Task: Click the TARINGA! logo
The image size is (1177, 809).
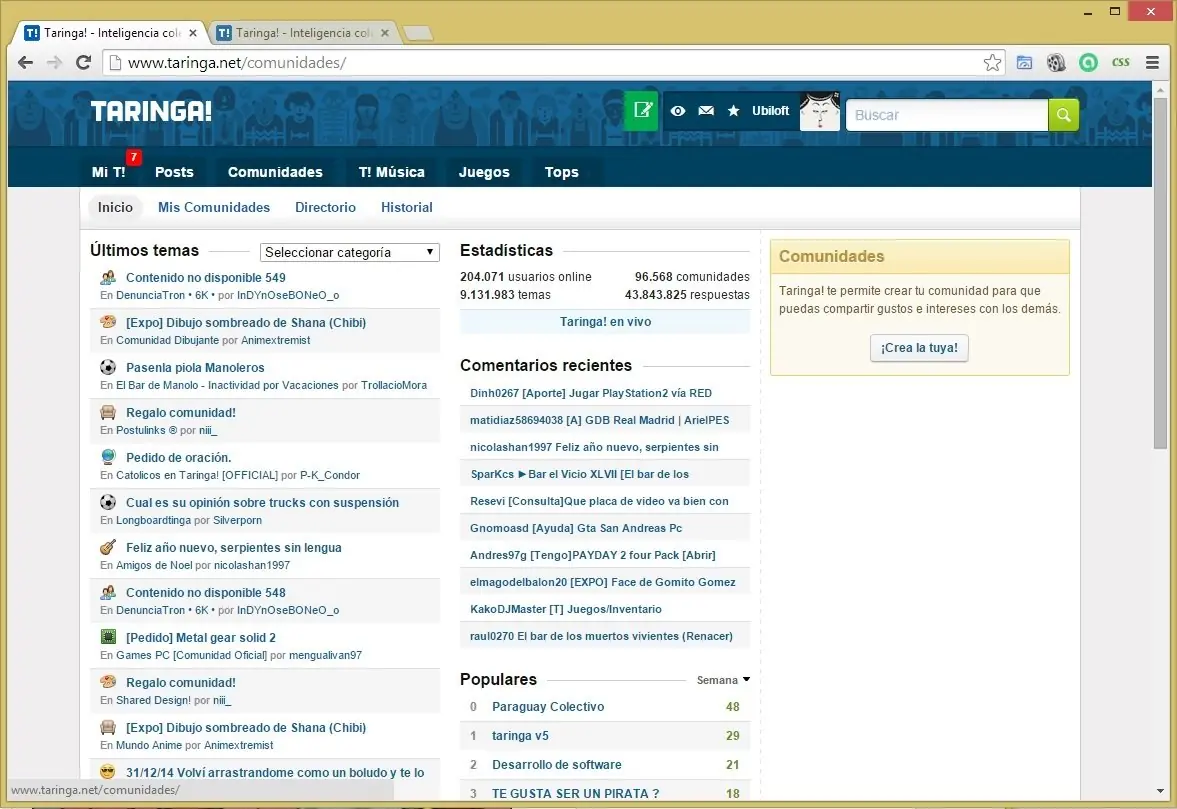Action: (x=151, y=111)
